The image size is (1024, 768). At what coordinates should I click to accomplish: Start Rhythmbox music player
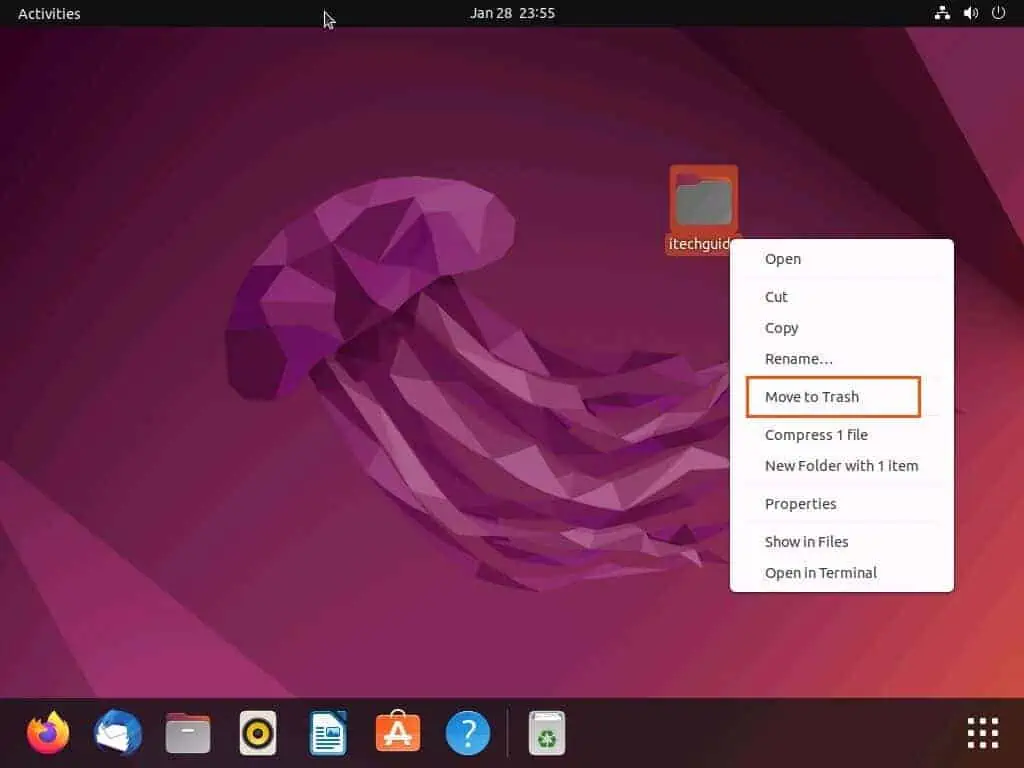(x=257, y=732)
